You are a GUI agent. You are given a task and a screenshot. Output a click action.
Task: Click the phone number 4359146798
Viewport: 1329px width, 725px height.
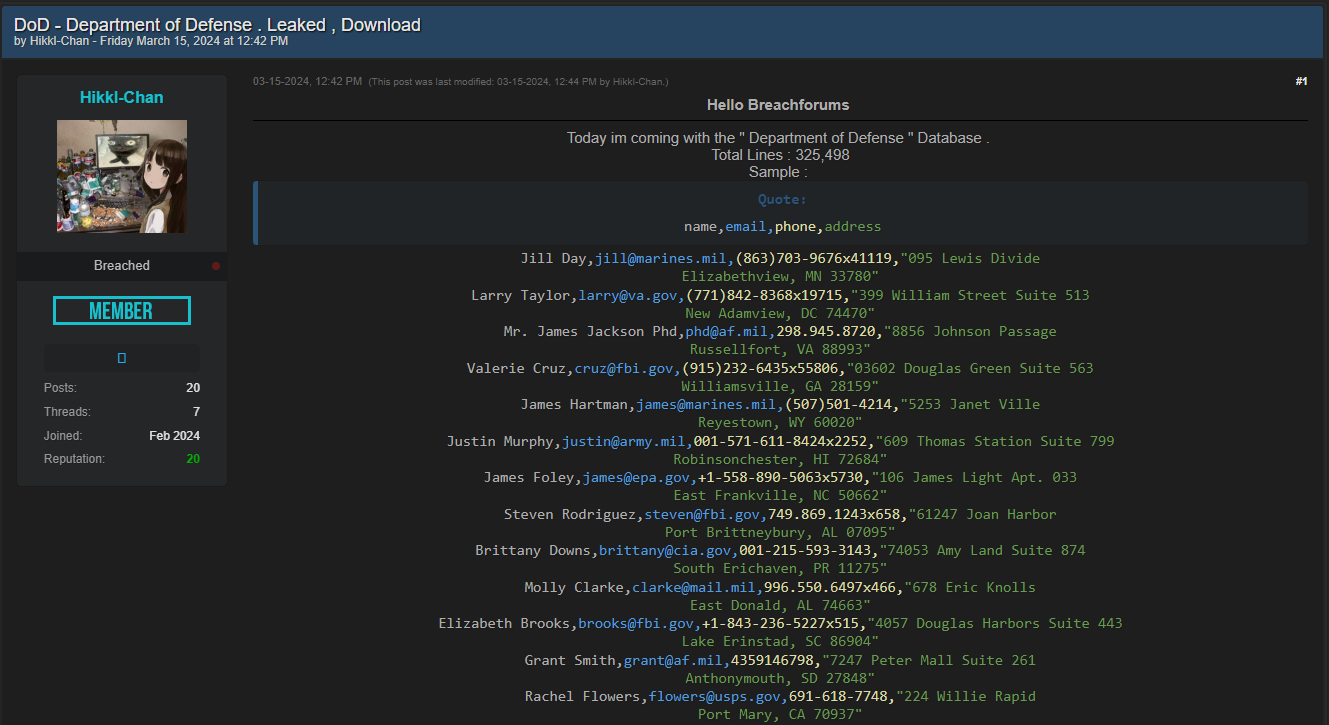[772, 661]
